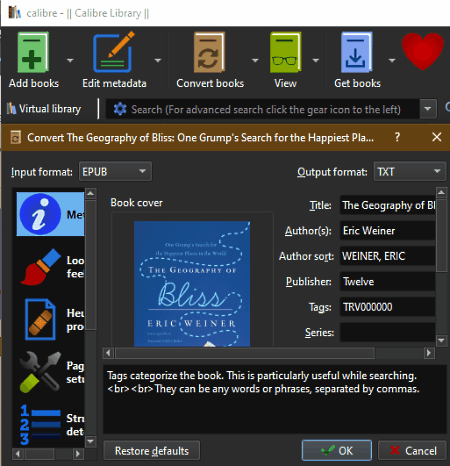Click section list scroll left arrow

click(18, 453)
